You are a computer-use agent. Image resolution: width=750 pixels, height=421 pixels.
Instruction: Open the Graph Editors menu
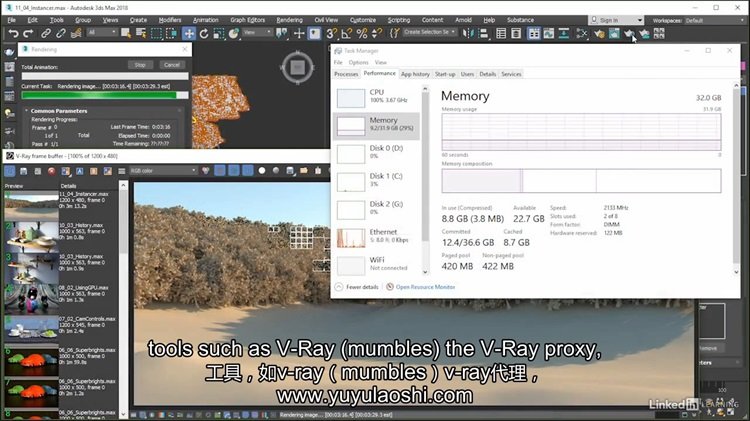coord(247,20)
